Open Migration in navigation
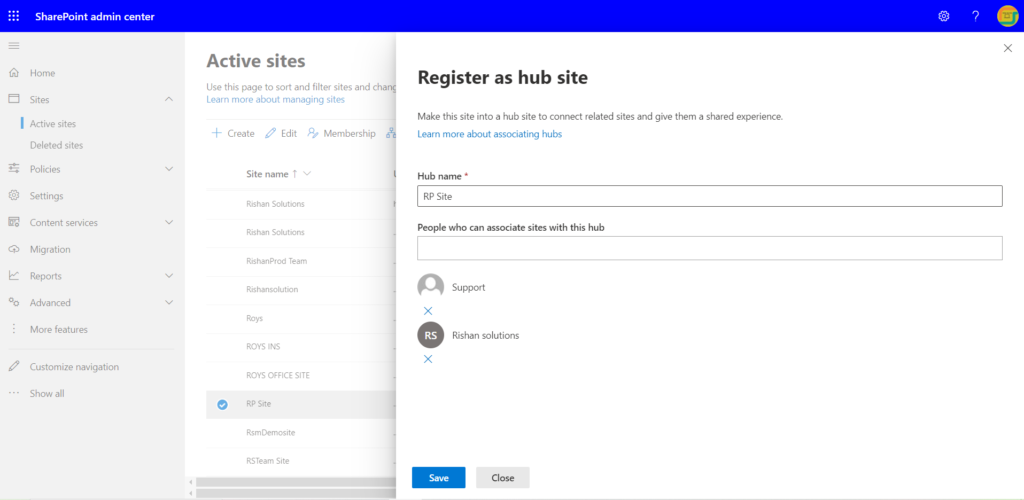Screen dimensions: 1024x500 pyautogui.click(x=50, y=249)
